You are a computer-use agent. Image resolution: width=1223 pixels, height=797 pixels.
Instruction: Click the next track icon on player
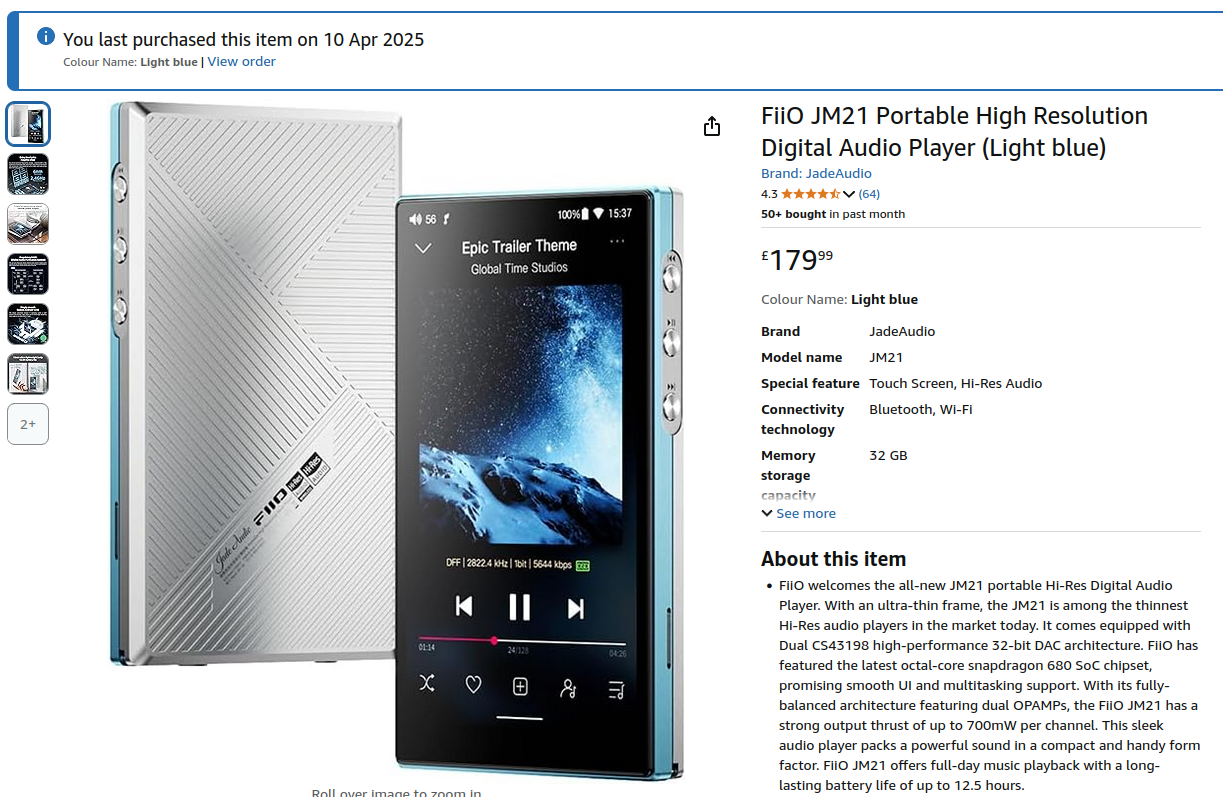tap(576, 608)
